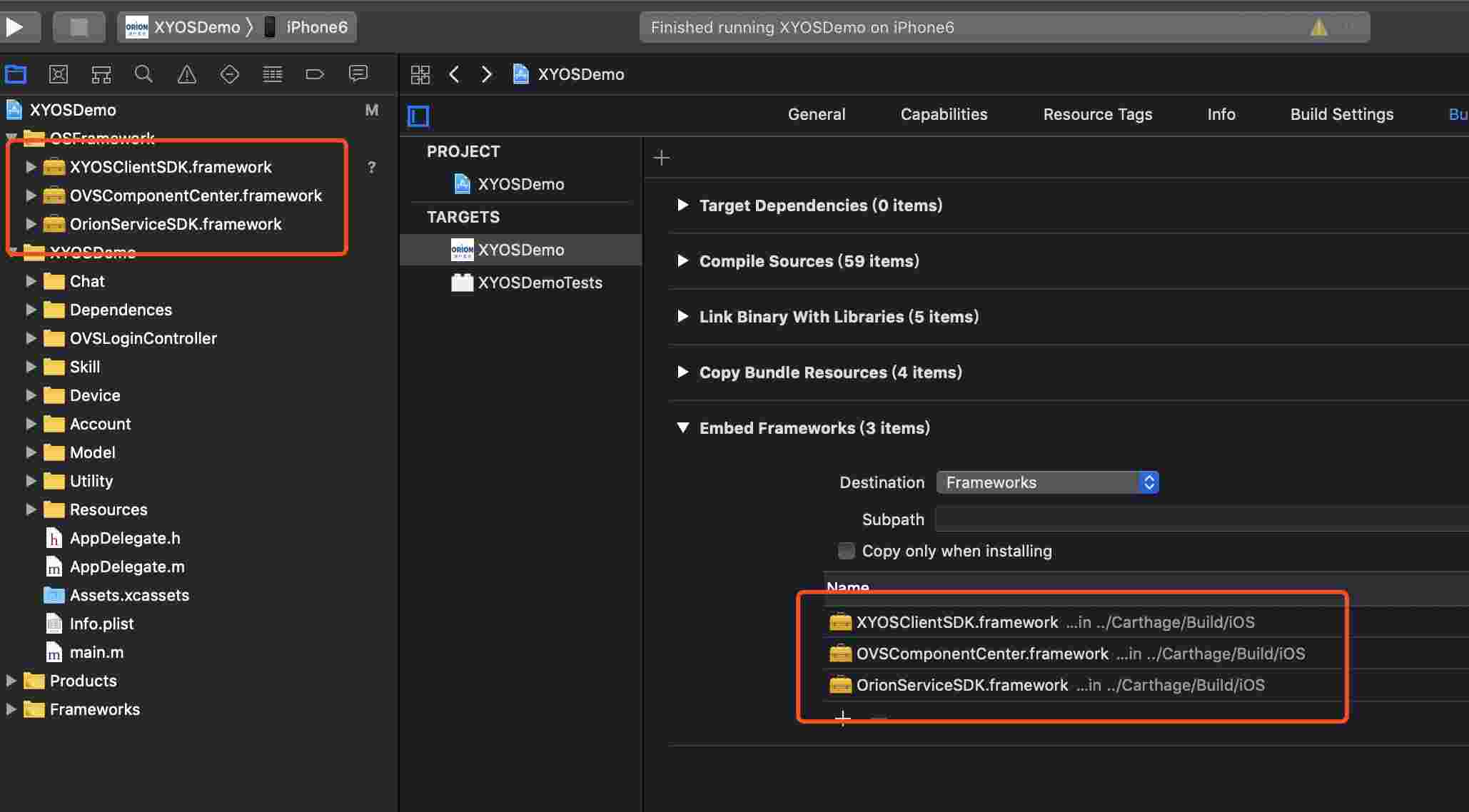Expand the Skill folder
This screenshot has width=1469, height=812.
31,367
